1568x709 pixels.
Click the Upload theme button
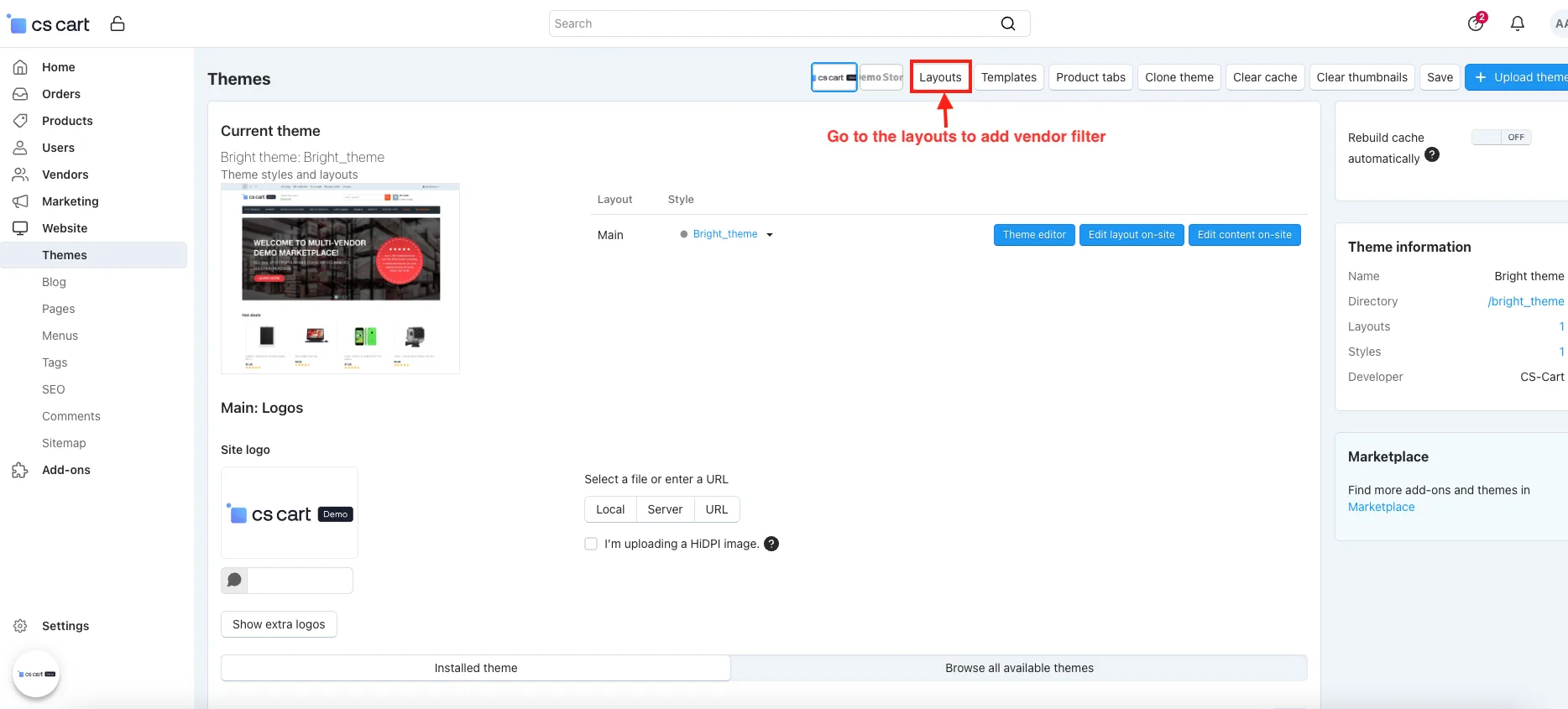[1517, 77]
